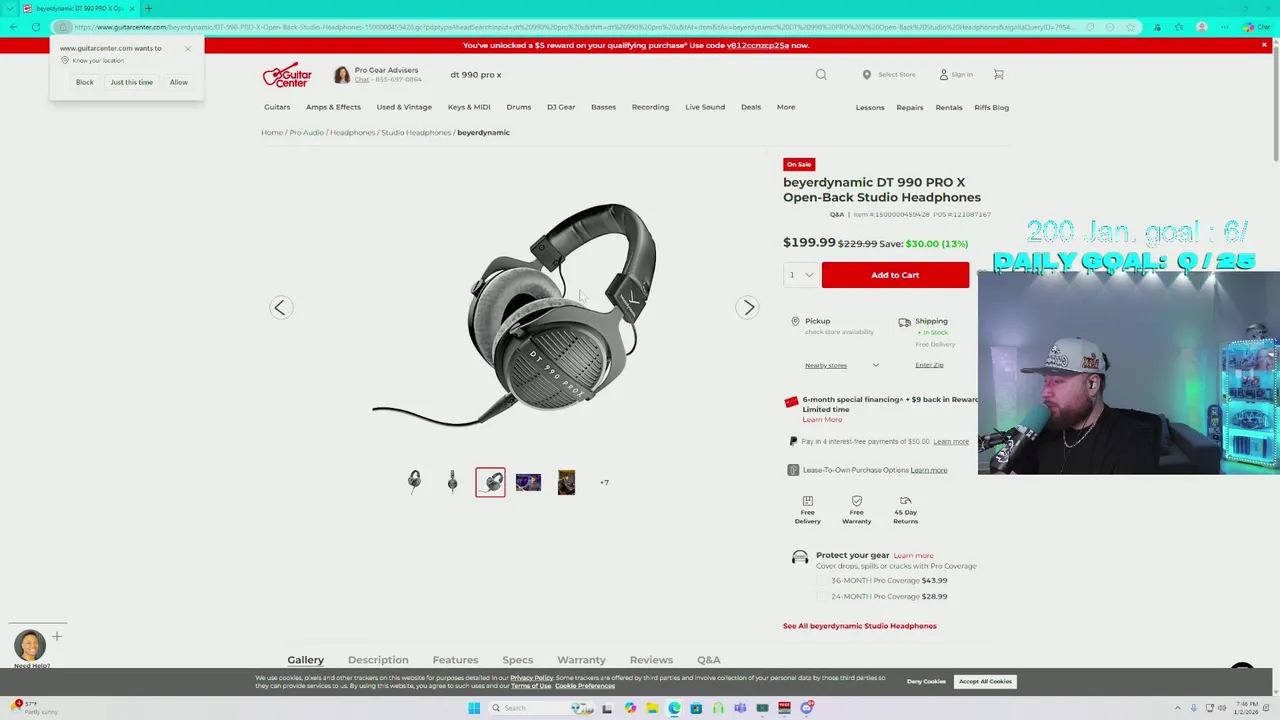Click the search field containing dt 990 pro x
Screen dimensions: 1280x720
(x=630, y=75)
